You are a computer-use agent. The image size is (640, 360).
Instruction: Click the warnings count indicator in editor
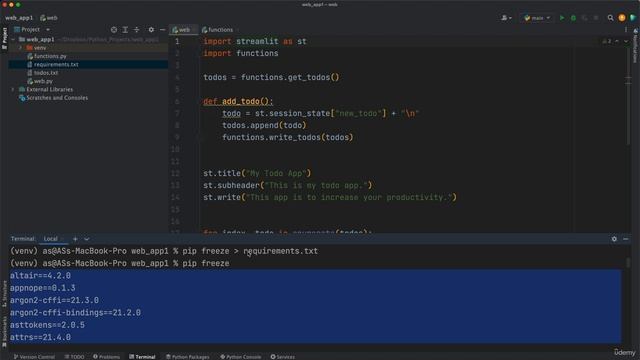pos(607,41)
